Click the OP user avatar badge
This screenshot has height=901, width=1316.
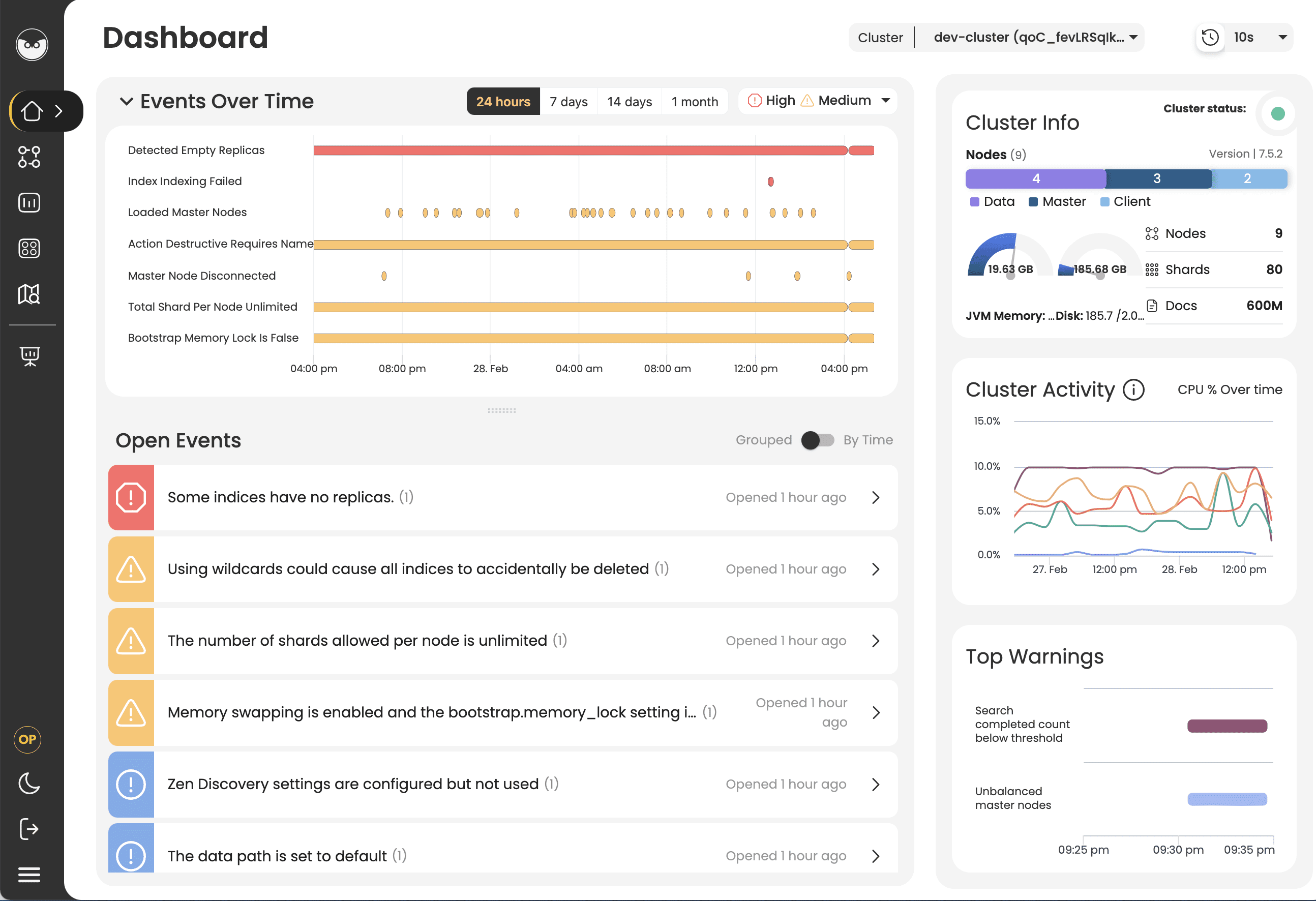[x=27, y=740]
